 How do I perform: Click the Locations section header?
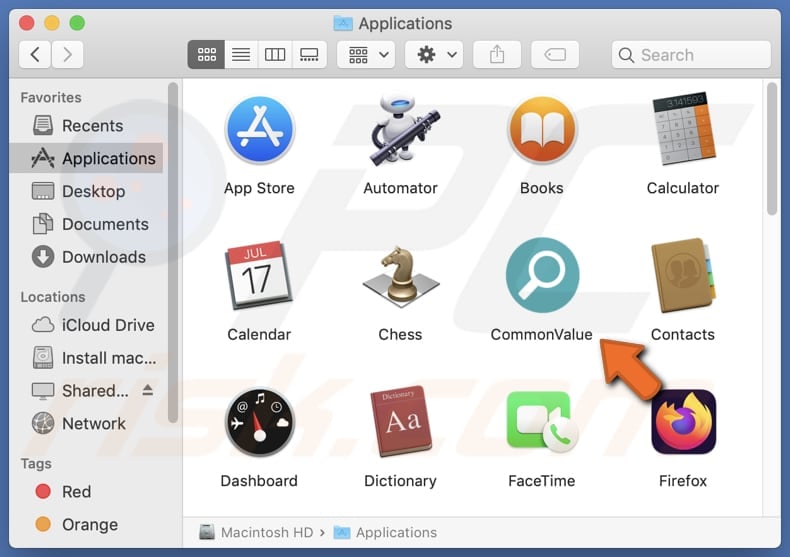(x=53, y=297)
